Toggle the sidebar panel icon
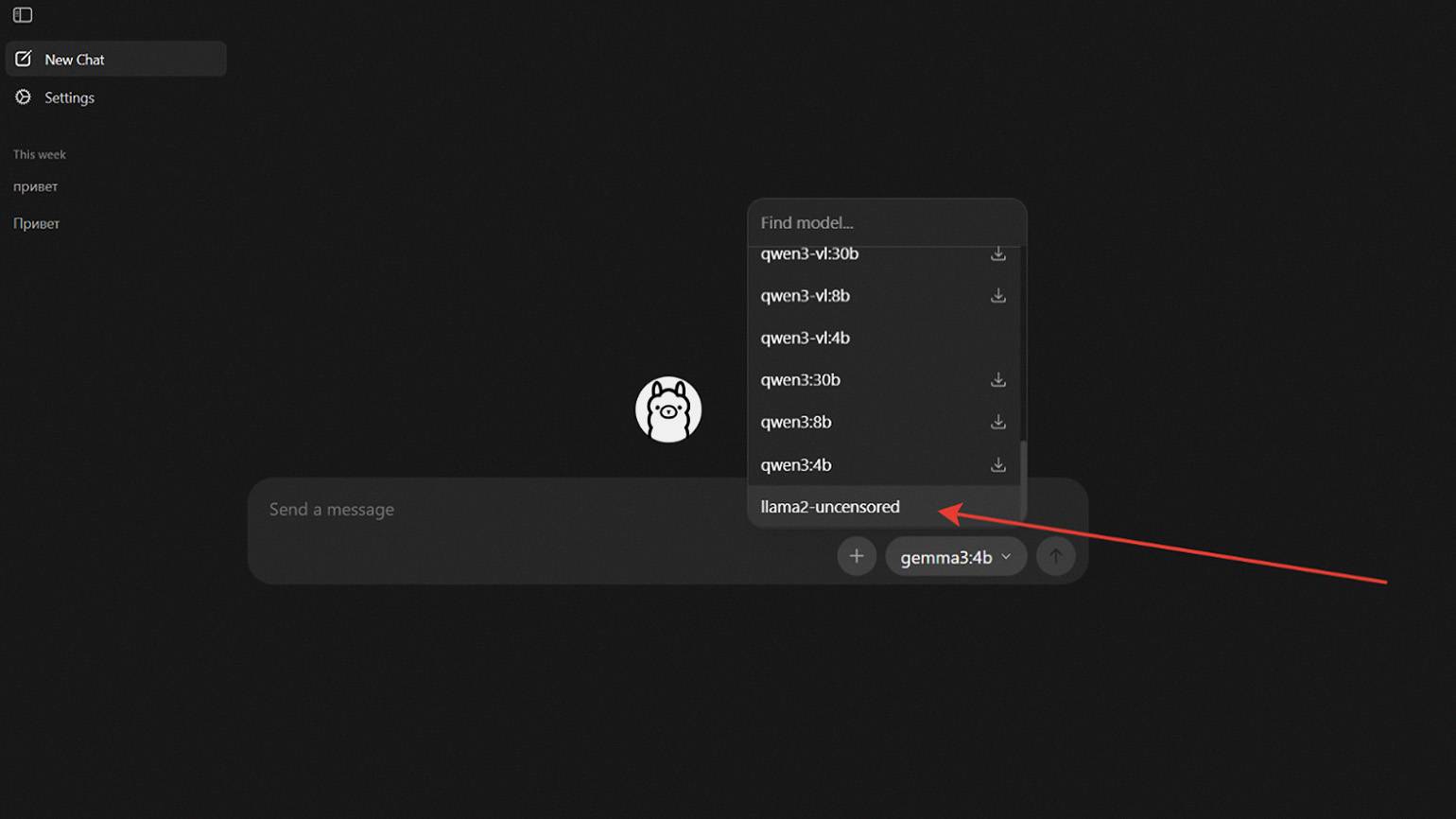The height and width of the screenshot is (819, 1456). [x=23, y=15]
